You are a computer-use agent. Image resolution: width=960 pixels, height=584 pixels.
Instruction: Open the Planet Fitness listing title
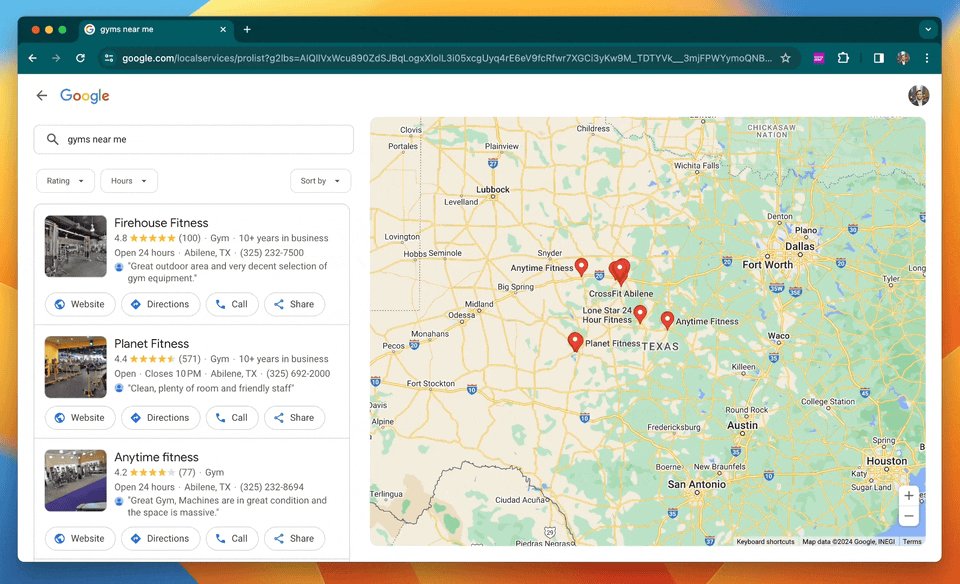click(x=151, y=343)
